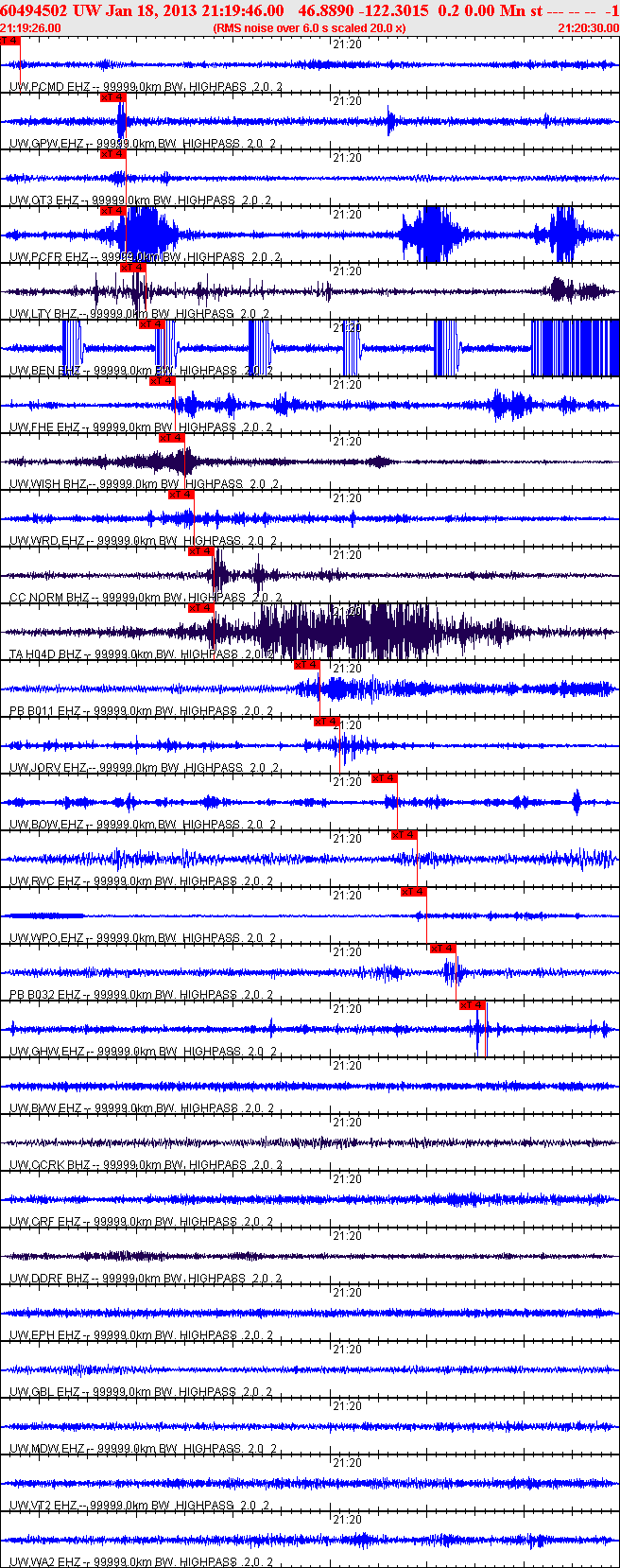The width and height of the screenshot is (620, 1568).
Task: Click the UW.PCMD EHZ station label
Action: 45,87
